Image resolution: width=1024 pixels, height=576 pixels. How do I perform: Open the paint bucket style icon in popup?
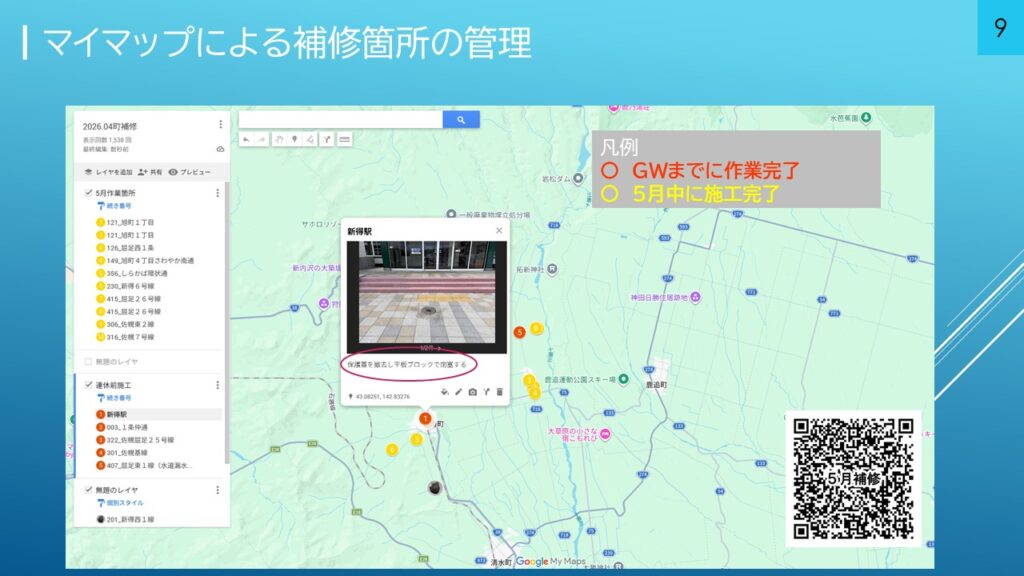coord(444,392)
